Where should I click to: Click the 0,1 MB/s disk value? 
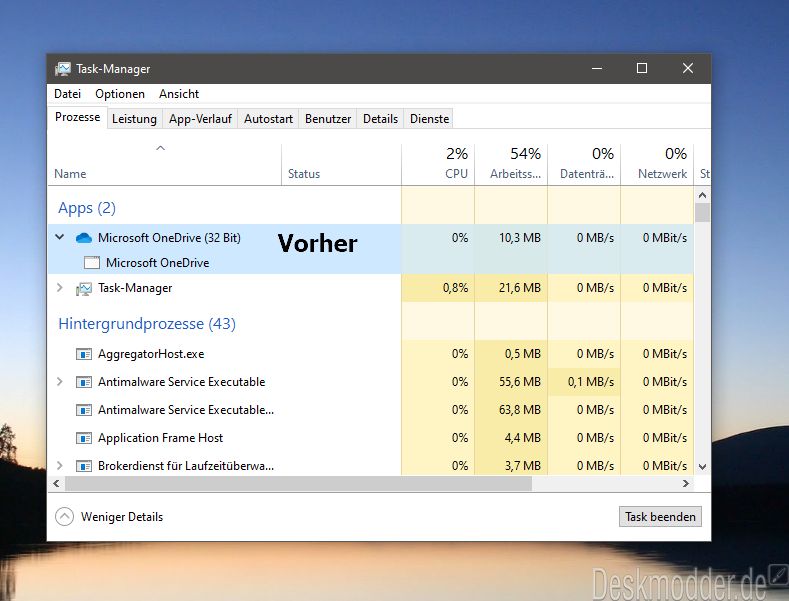click(x=591, y=382)
